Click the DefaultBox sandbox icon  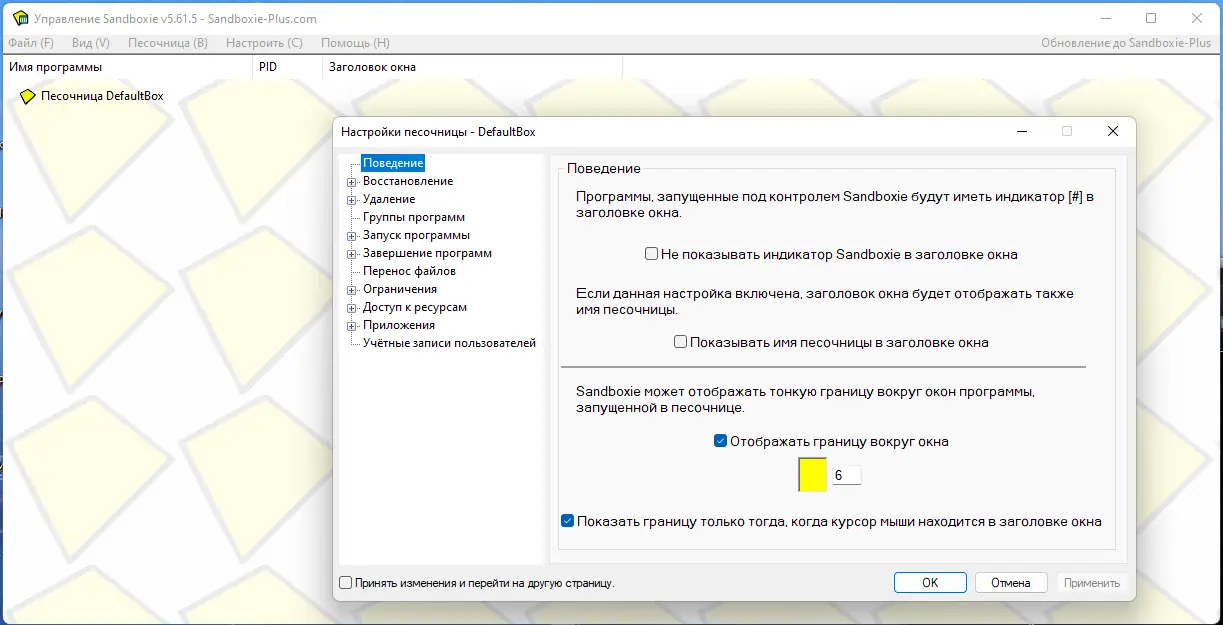point(30,95)
